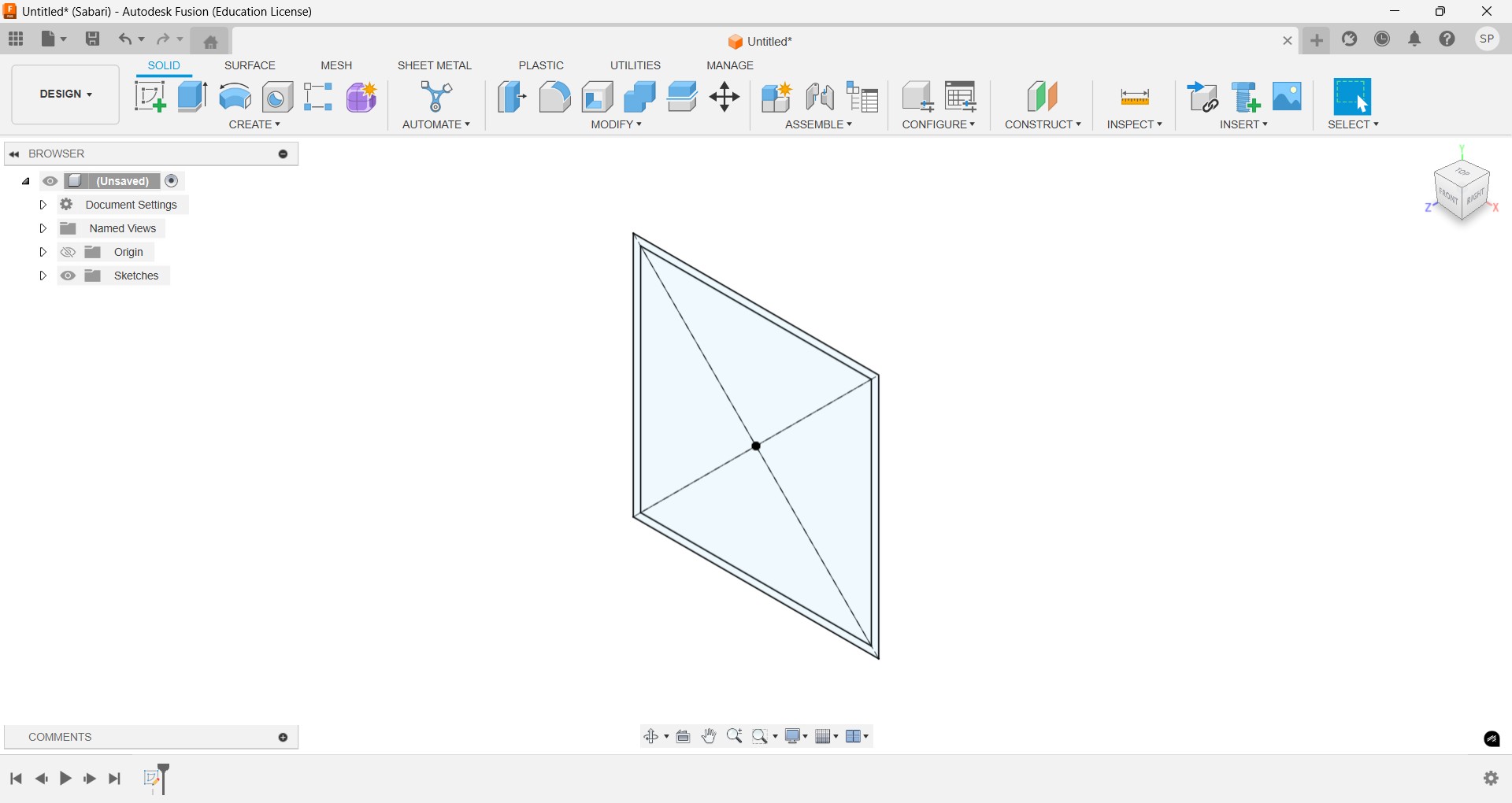1512x803 pixels.
Task: Toggle visibility of the Unsaved root component
Action: [50, 181]
